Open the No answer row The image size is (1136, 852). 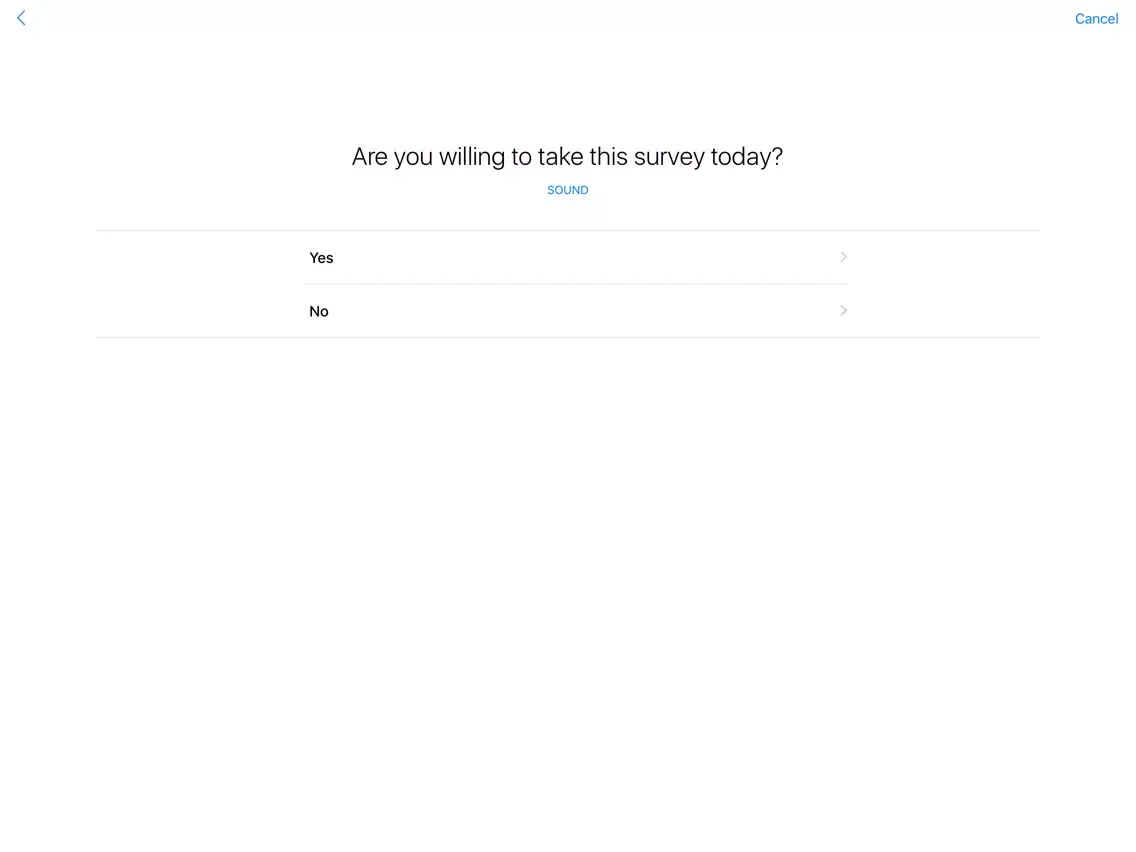tap(575, 311)
